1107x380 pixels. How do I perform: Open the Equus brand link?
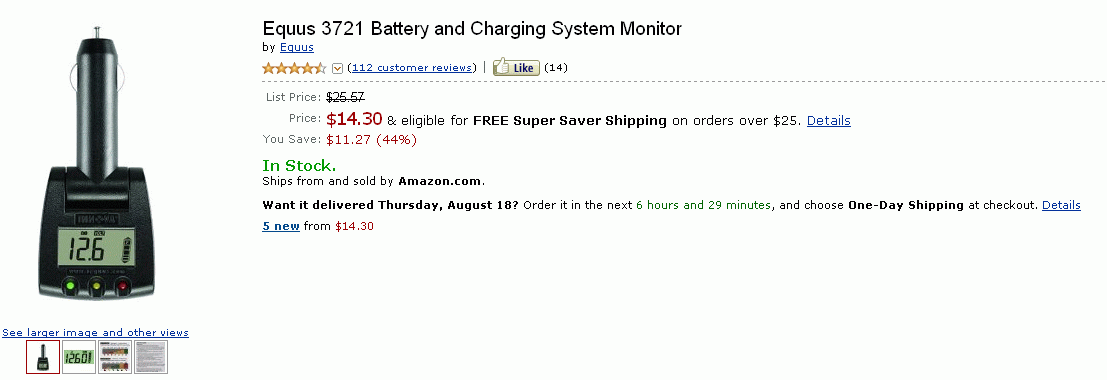tap(297, 47)
